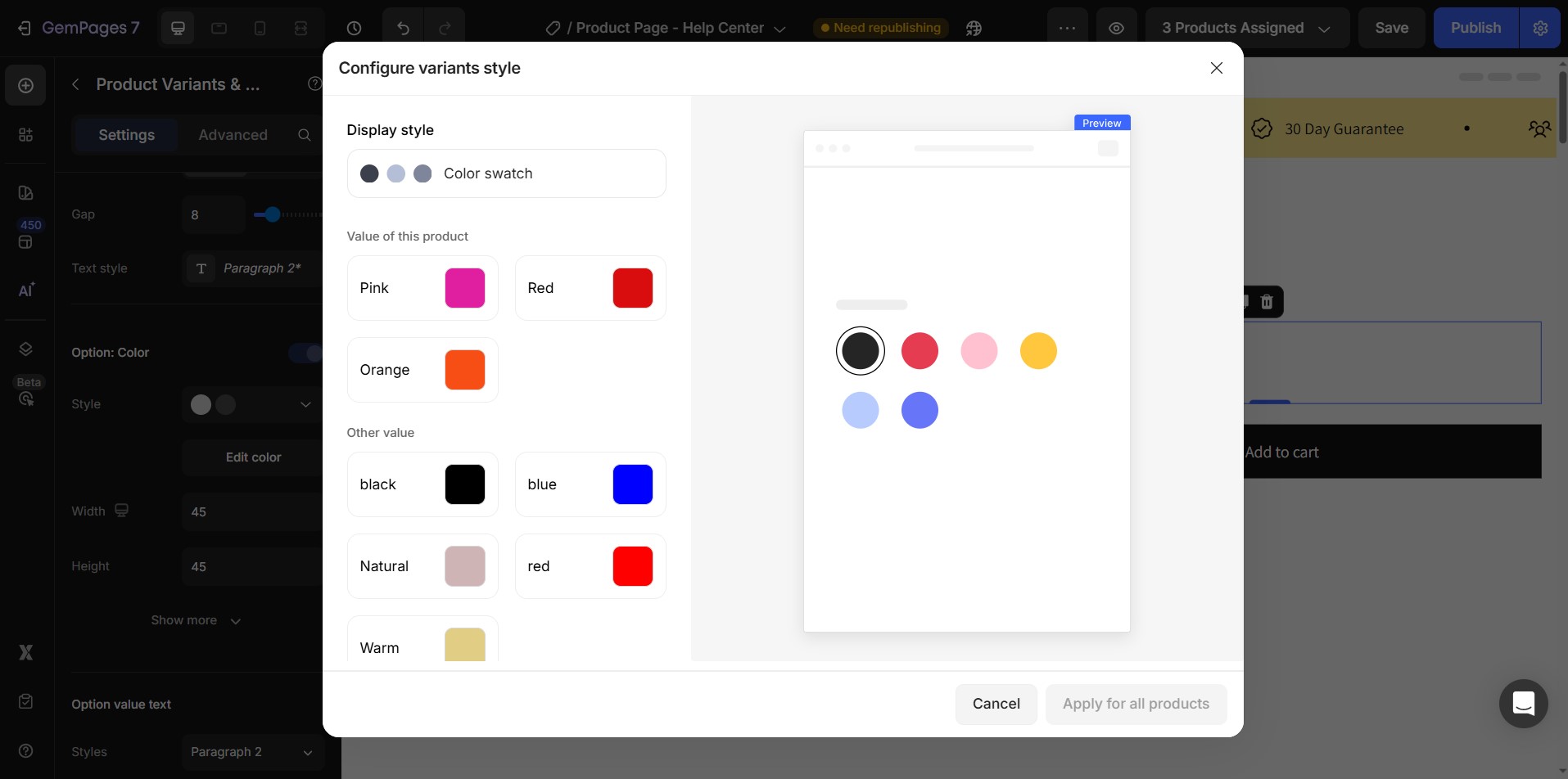Screen dimensions: 1568x779
Task: Expand the Show more section
Action: coord(196,620)
